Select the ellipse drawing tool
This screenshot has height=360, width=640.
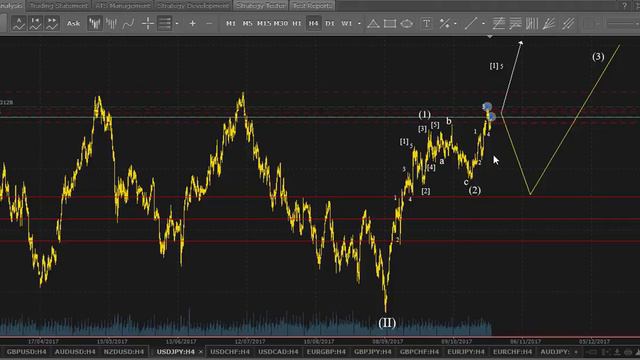click(x=407, y=24)
